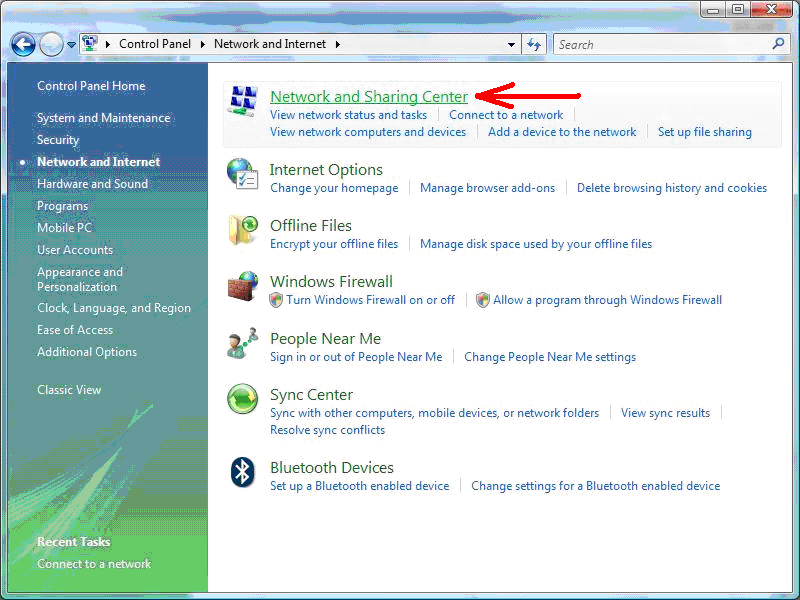The image size is (800, 600).
Task: Click Change your homepage
Action: [334, 188]
